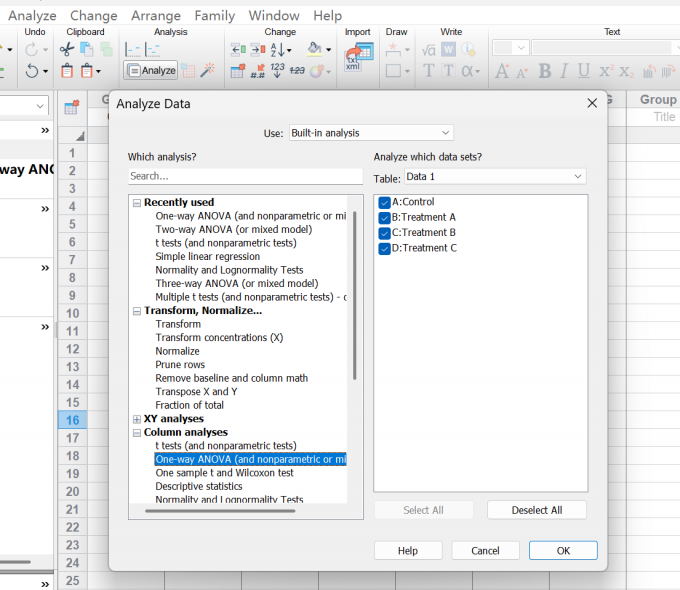
Task: Expand the XY analyses section
Action: [137, 419]
